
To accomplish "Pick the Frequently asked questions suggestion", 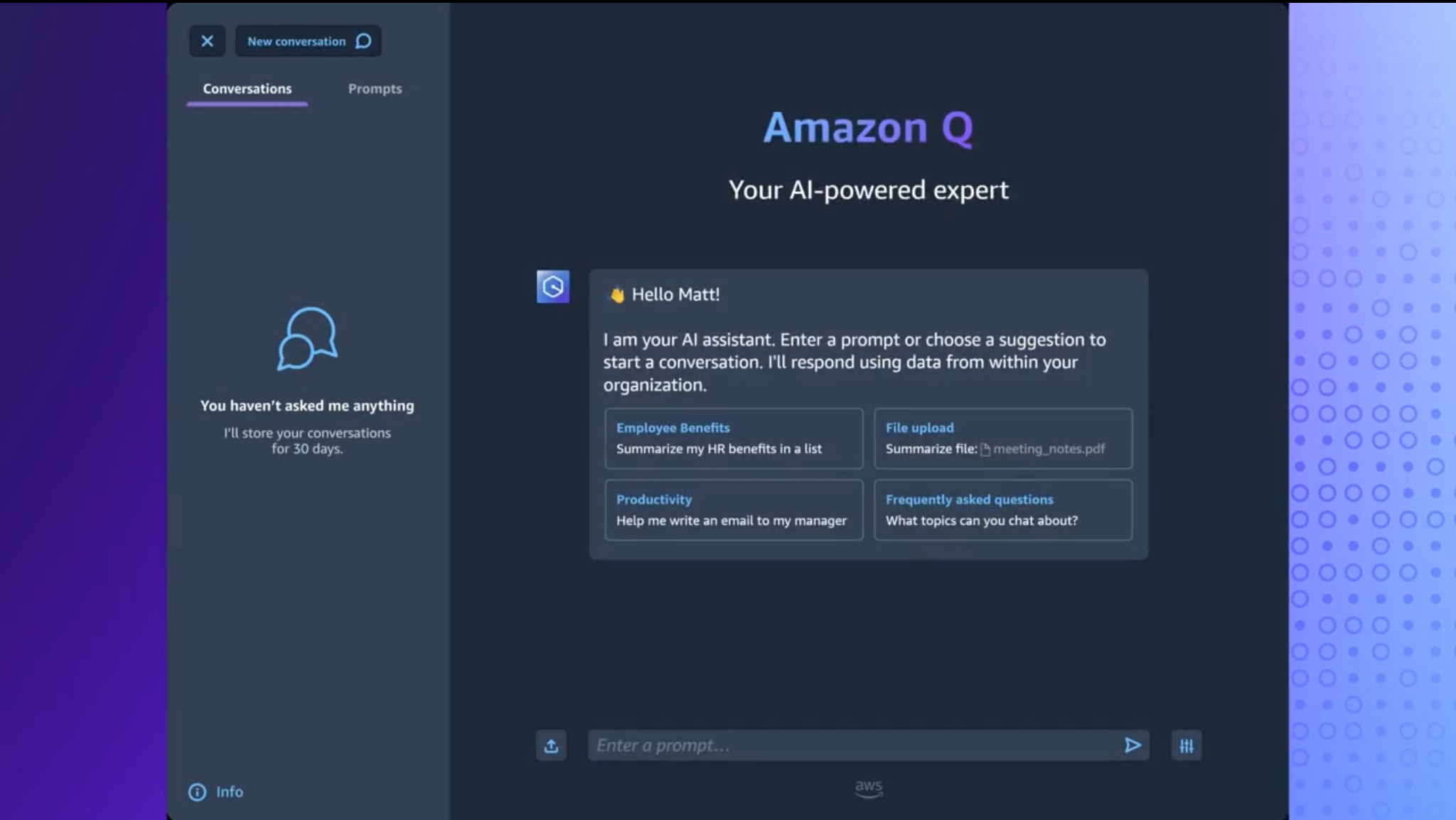I will tap(1003, 510).
